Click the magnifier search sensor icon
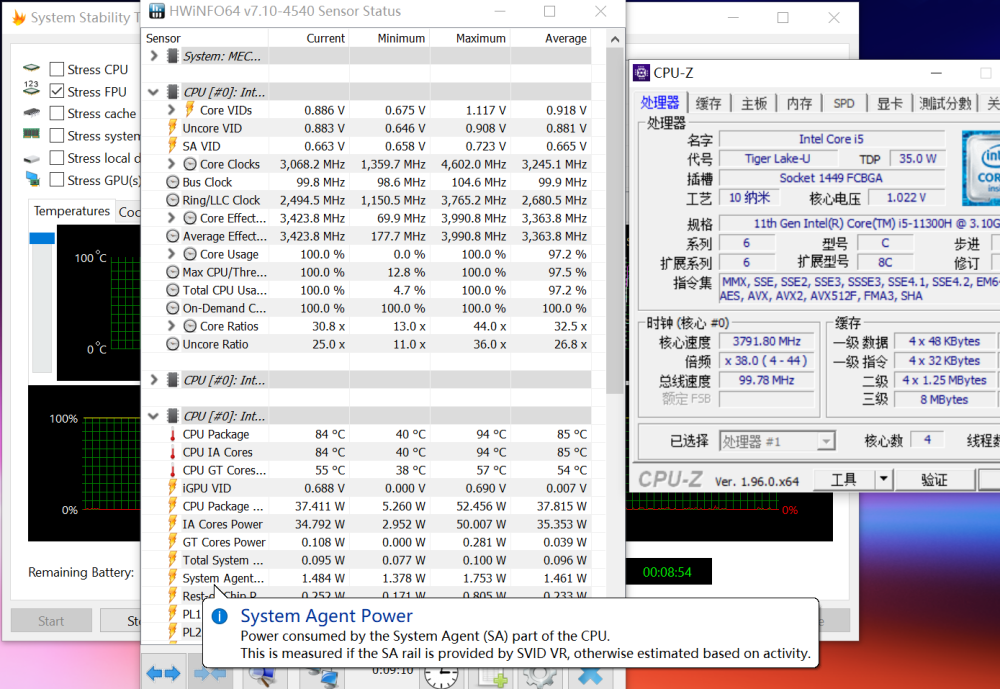This screenshot has height=689, width=1000. coord(262,676)
